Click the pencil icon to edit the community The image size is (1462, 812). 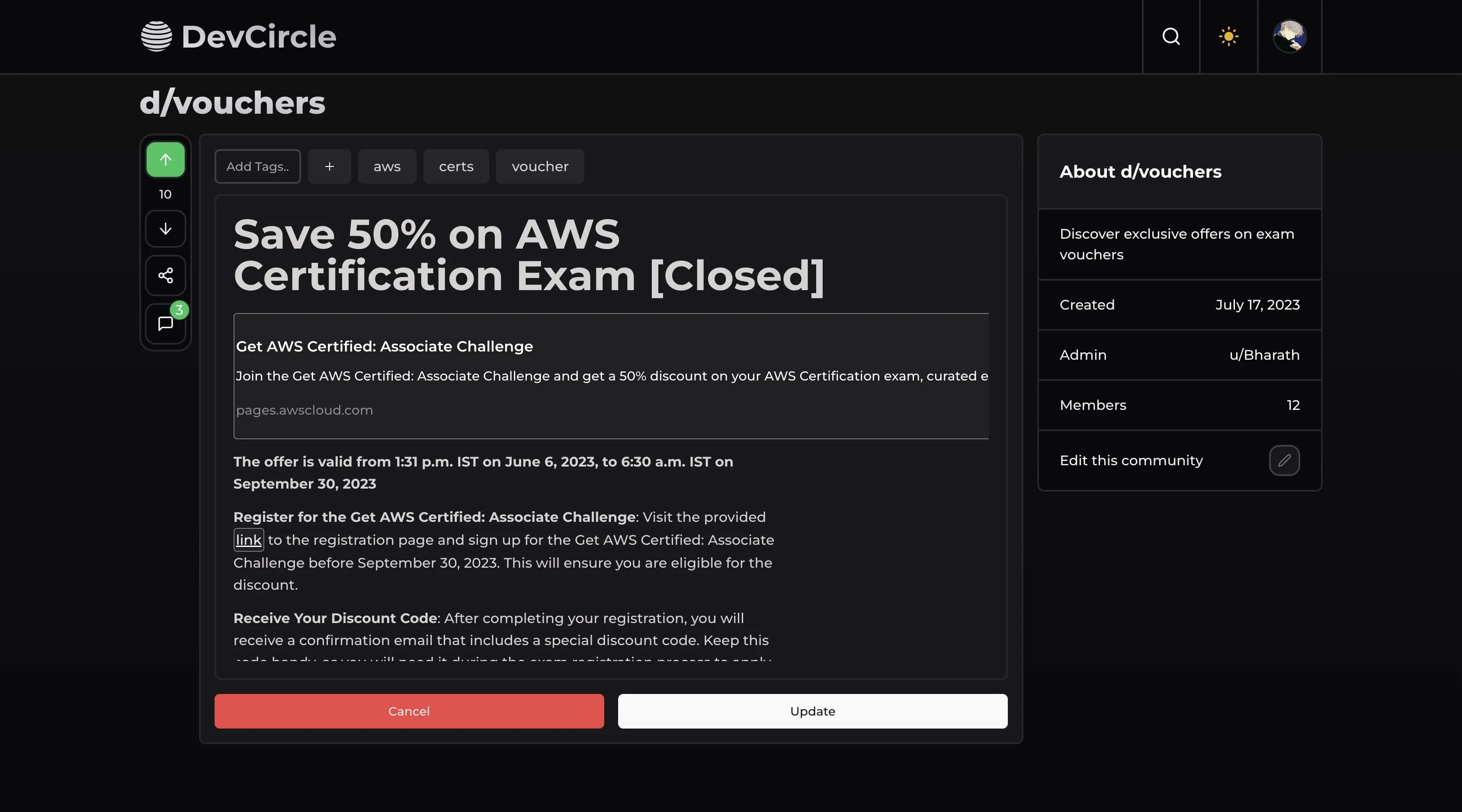(x=1284, y=460)
